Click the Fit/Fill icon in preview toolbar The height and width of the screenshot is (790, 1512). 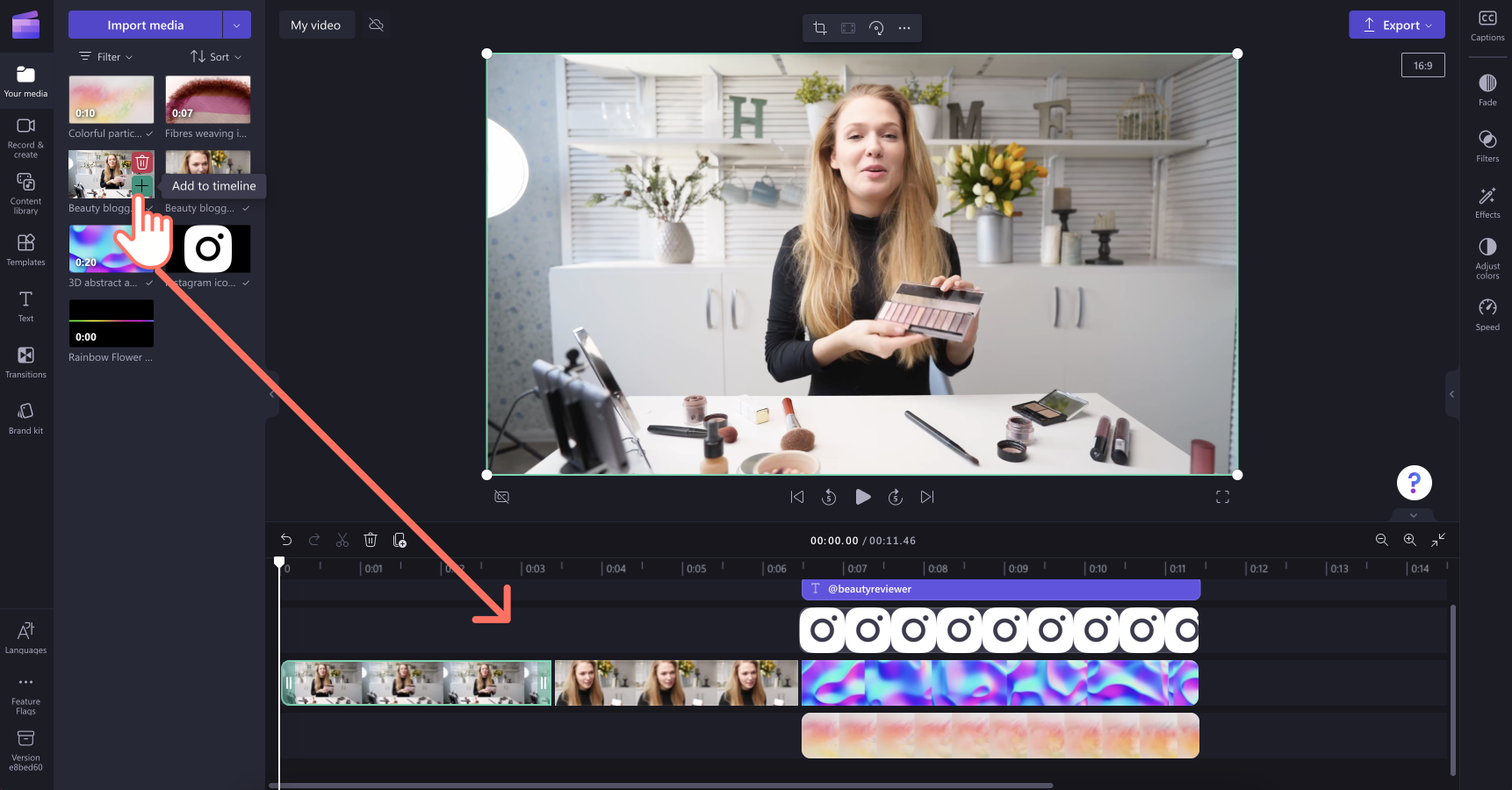(848, 28)
